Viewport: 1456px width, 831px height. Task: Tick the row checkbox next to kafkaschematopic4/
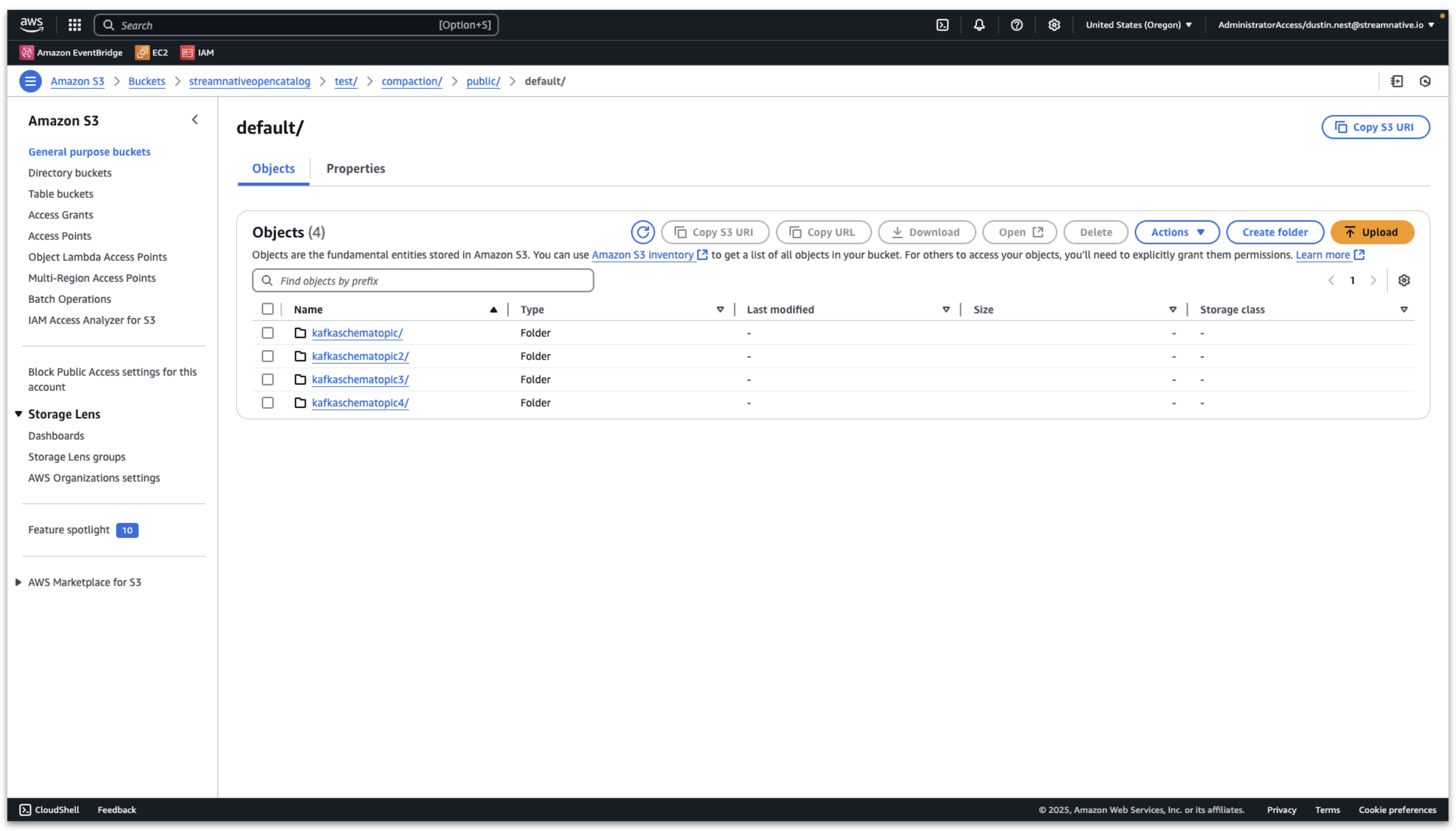pos(267,402)
